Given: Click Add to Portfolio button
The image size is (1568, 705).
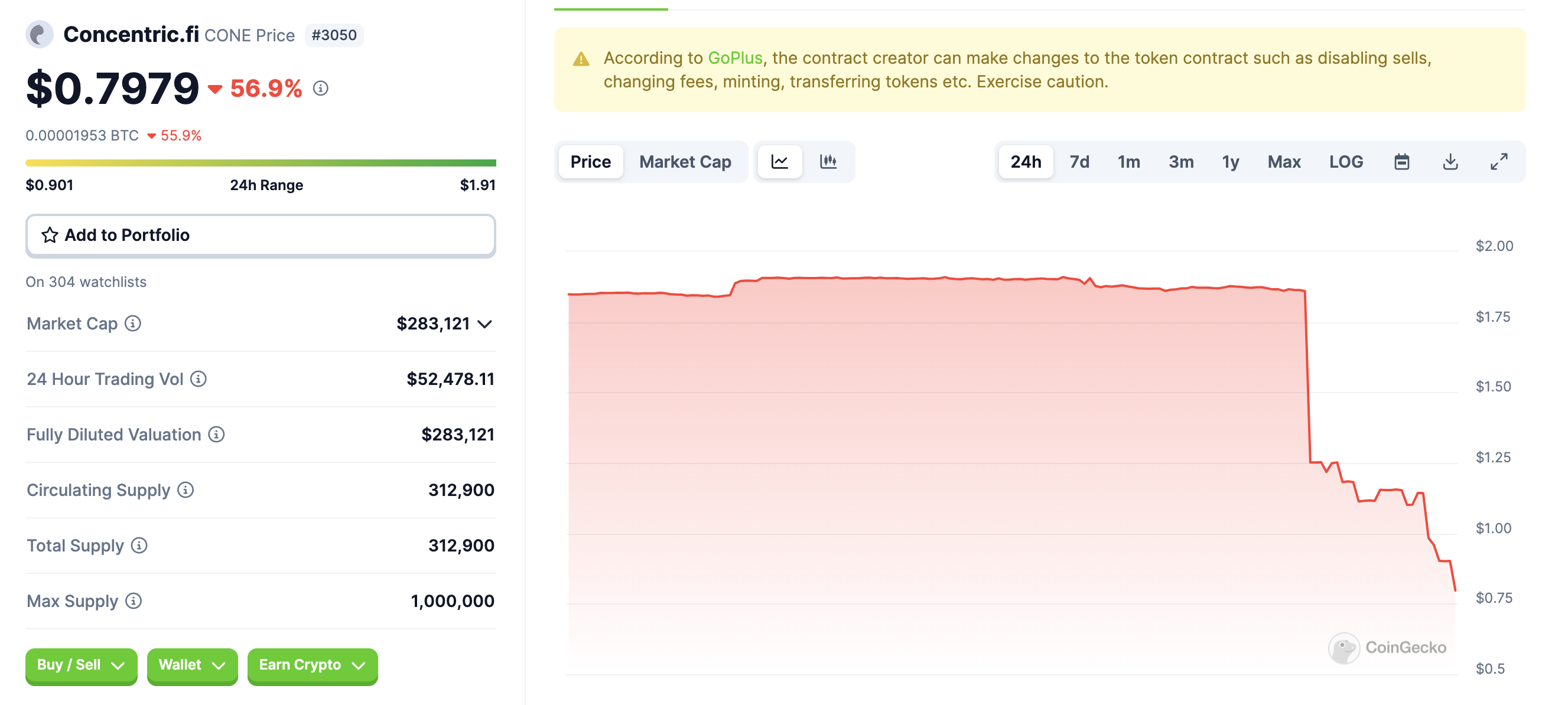Looking at the screenshot, I should [261, 236].
